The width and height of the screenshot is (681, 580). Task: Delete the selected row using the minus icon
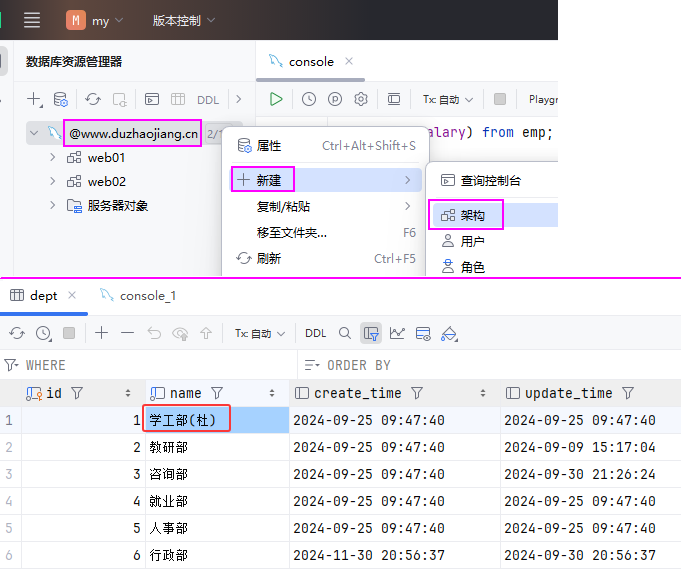pyautogui.click(x=127, y=333)
